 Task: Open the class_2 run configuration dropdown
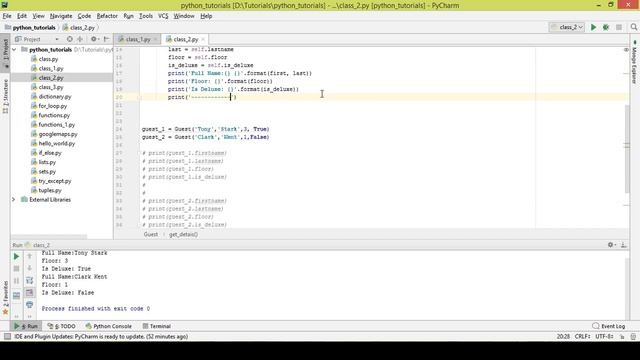point(567,27)
